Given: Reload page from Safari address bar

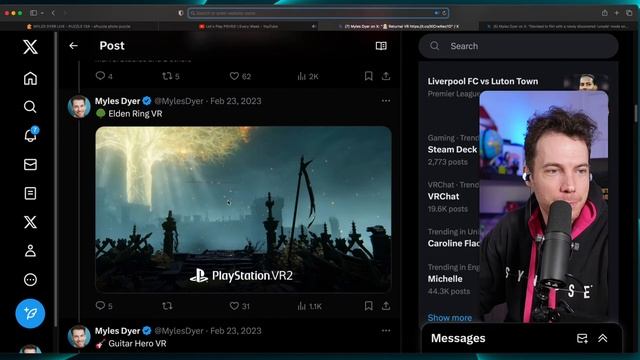Looking at the screenshot, I should tap(444, 13).
